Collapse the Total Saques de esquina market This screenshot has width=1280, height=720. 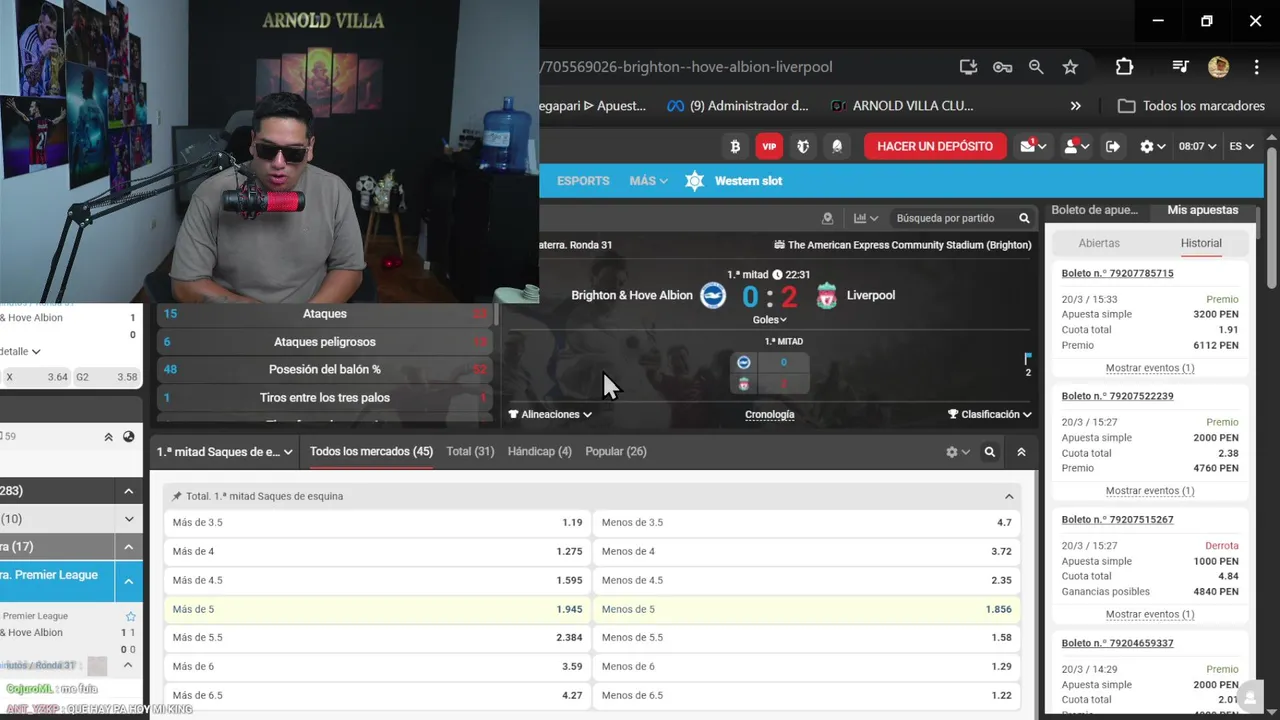(x=1009, y=496)
